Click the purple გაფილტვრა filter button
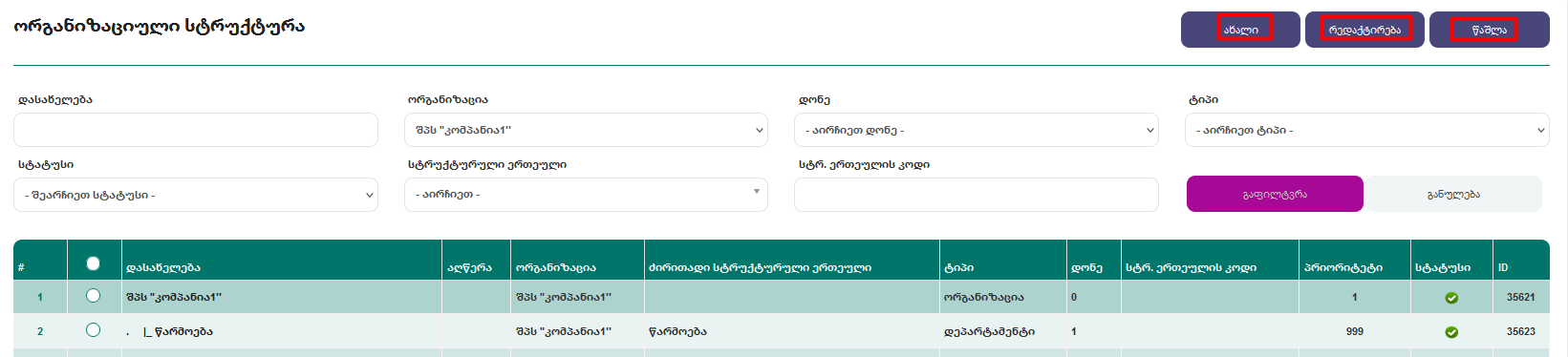Screen dimensions: 1568x357 pos(1275,194)
